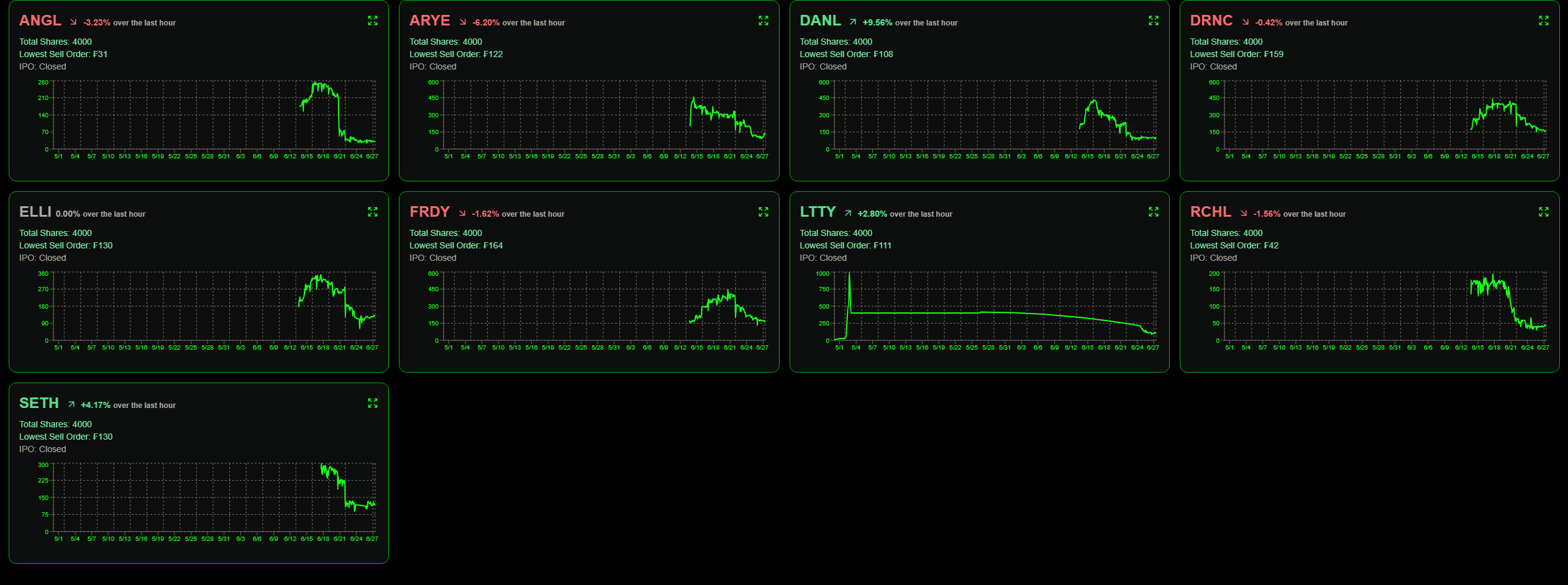Screen dimensions: 1568x585
Task: Click the up-trend arrow next to DANL
Action: (853, 22)
